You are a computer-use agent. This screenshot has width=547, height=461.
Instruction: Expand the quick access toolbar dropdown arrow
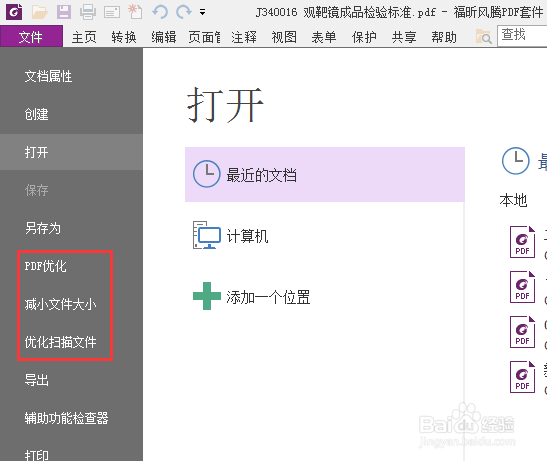coord(202,12)
